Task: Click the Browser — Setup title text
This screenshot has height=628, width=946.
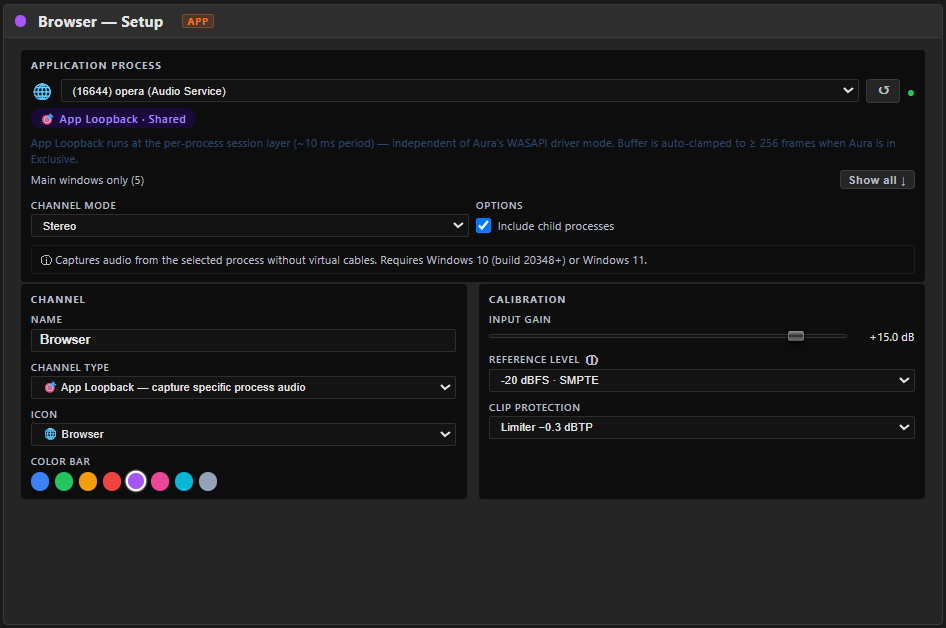Action: tap(100, 22)
